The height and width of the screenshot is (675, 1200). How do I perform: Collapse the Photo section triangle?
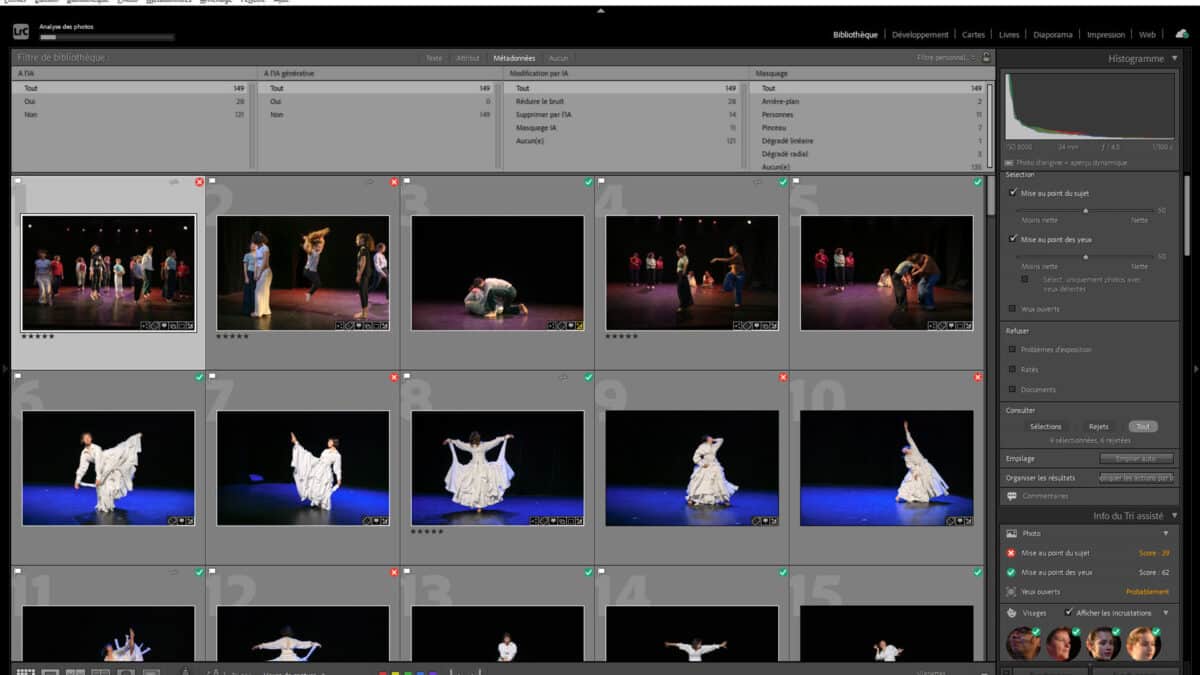1166,534
